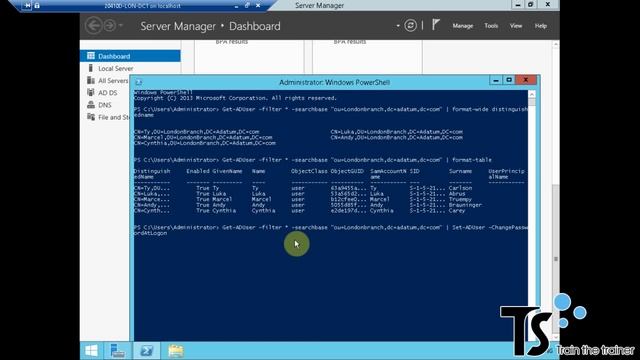The height and width of the screenshot is (360, 640).
Task: Minimize the PowerShell window
Action: click(x=496, y=80)
